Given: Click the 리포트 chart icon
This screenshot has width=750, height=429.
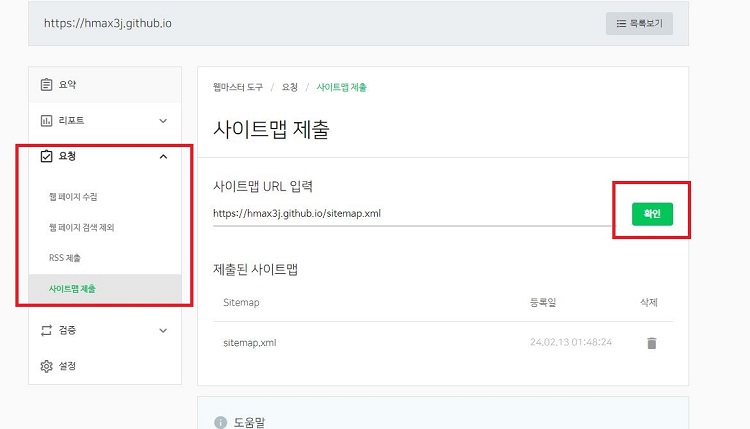Looking at the screenshot, I should [46, 121].
